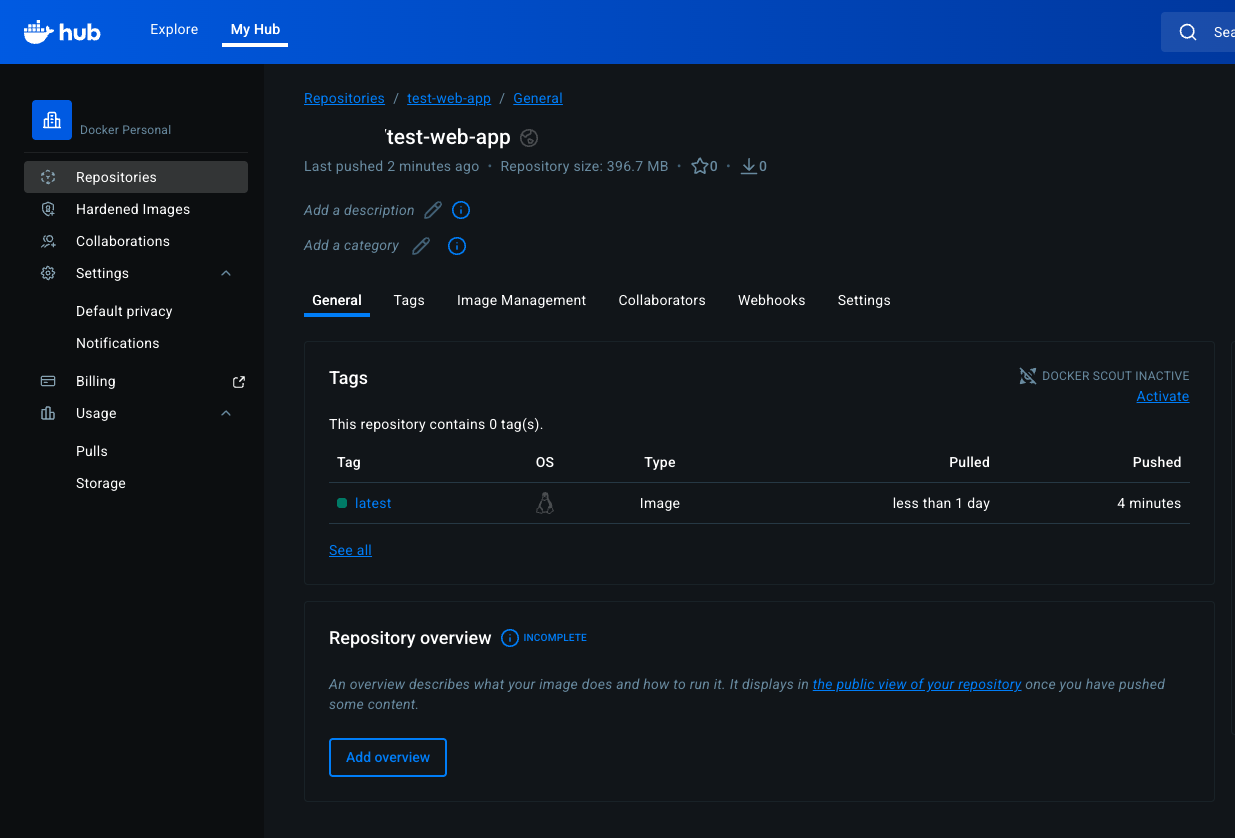
Task: Click the 'Last pushed 2 minutes ago' text
Action: click(391, 166)
